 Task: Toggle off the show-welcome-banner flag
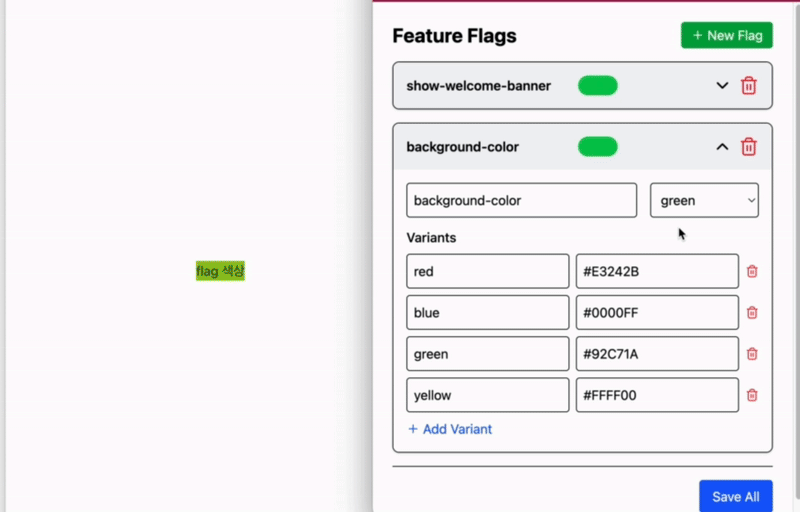pos(597,86)
